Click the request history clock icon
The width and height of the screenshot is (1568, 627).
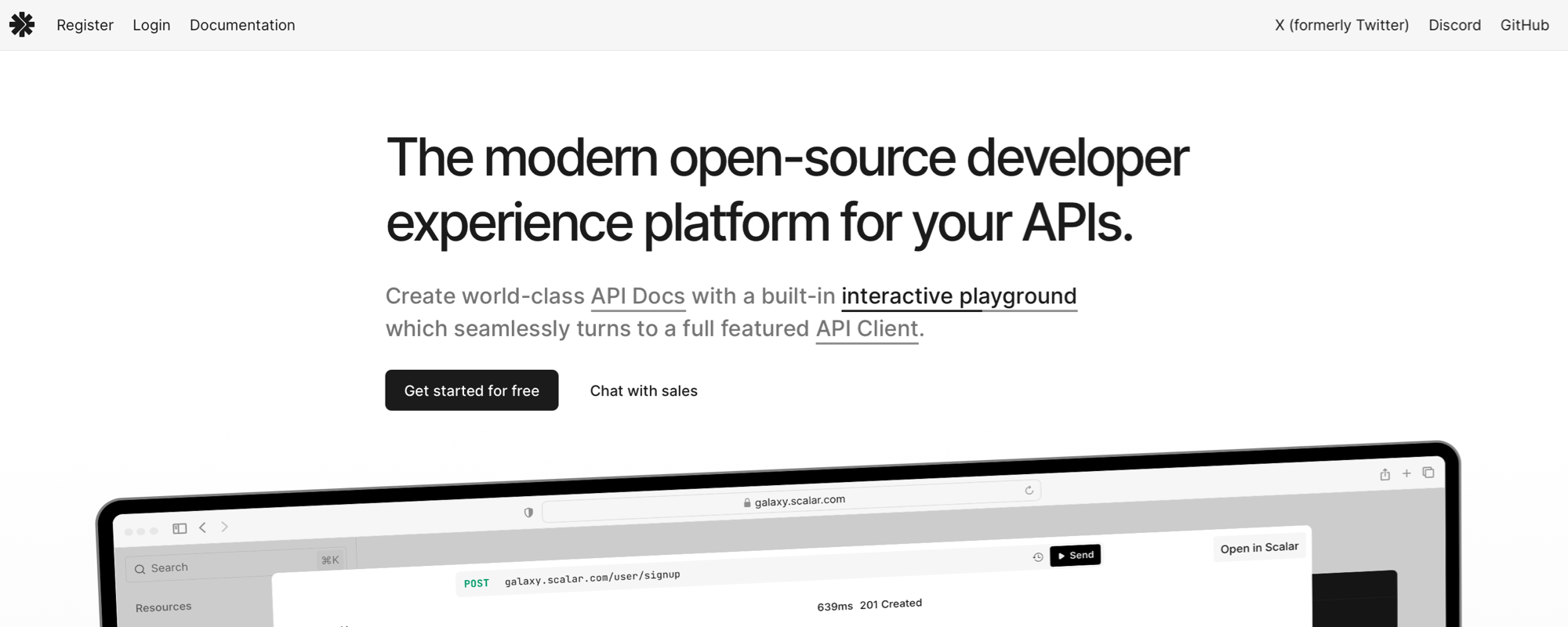click(x=1037, y=557)
